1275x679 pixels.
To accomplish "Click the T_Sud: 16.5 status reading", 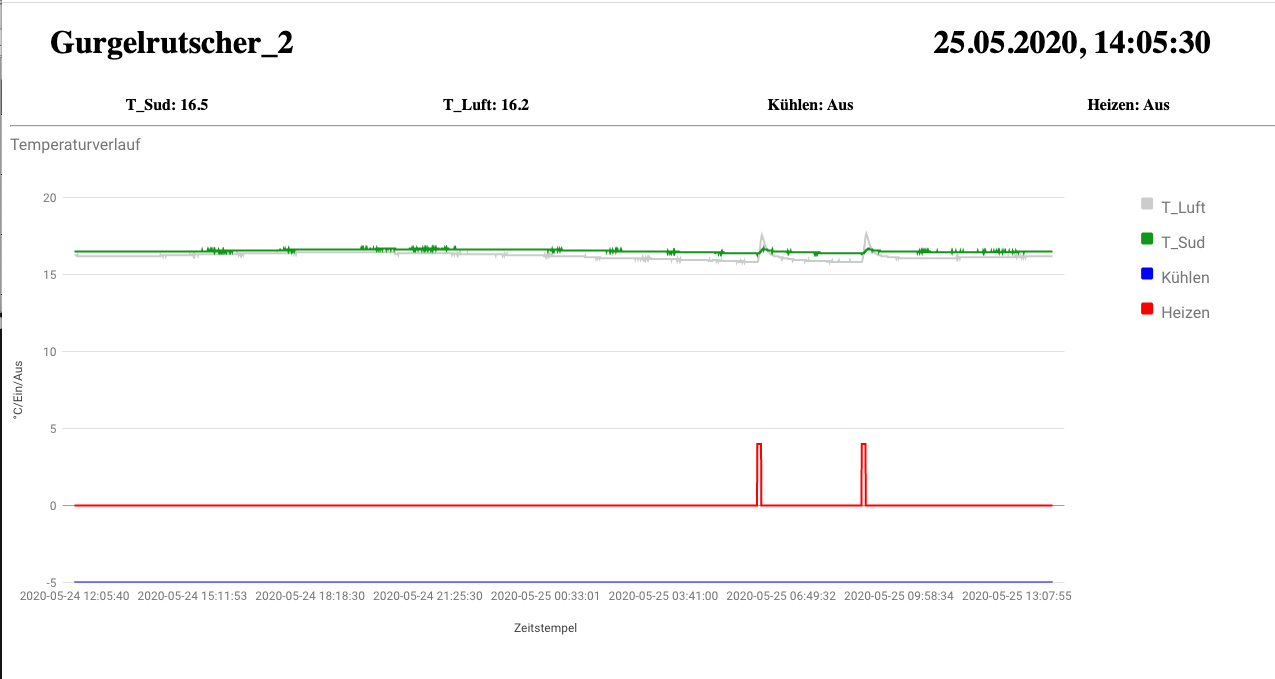I will pos(167,105).
